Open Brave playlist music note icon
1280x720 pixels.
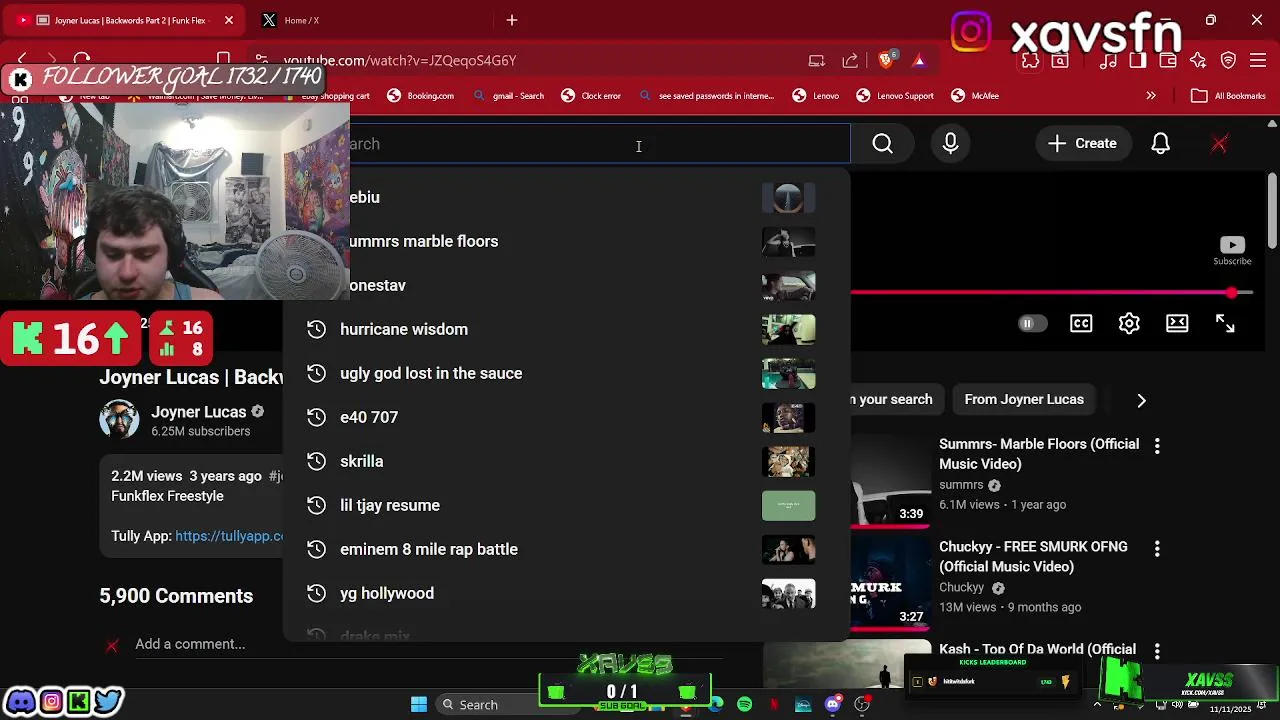point(1108,61)
